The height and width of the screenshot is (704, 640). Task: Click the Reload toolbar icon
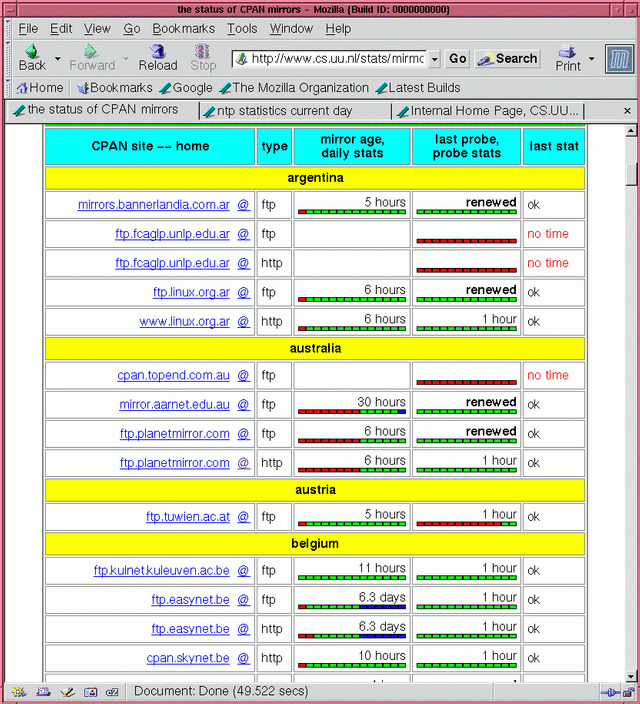point(157,51)
